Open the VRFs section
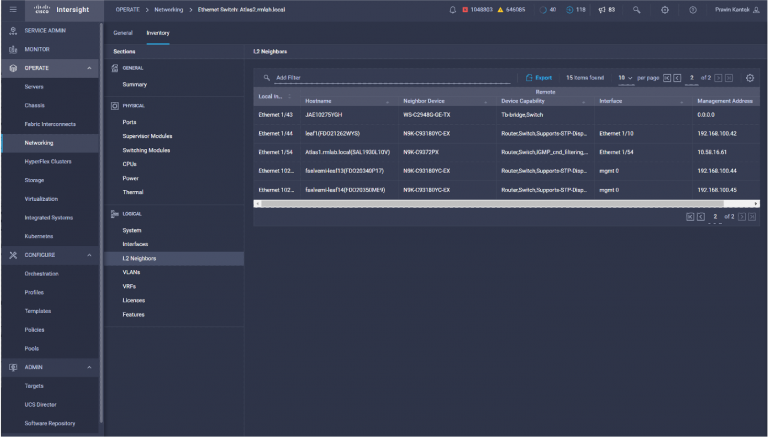768x437 pixels. click(x=129, y=287)
